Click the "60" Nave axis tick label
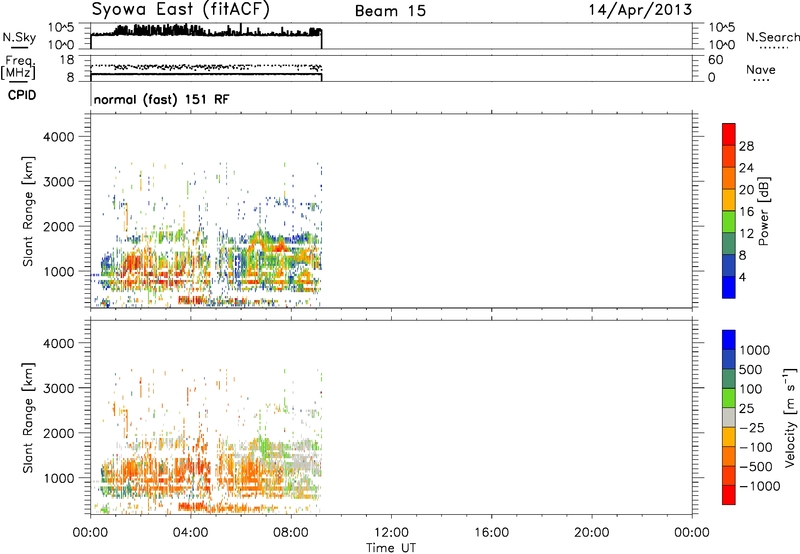800x554 pixels. point(716,60)
